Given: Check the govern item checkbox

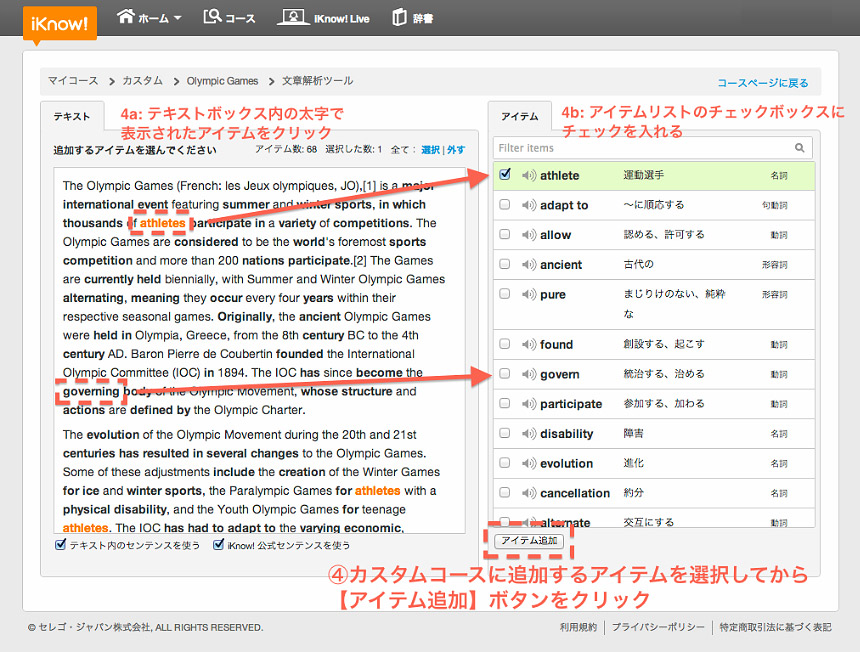Looking at the screenshot, I should point(505,373).
